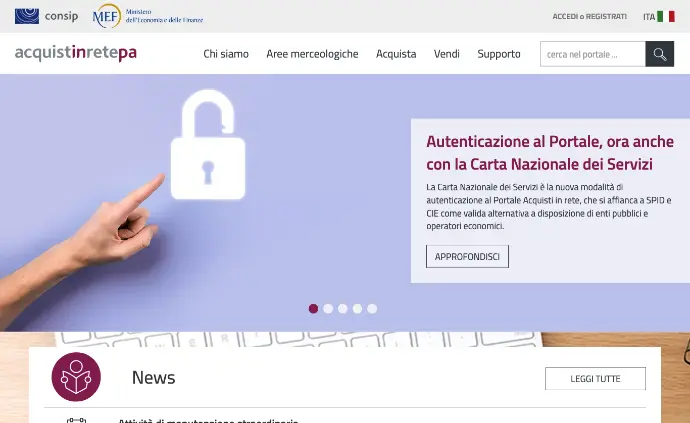This screenshot has width=690, height=423.
Task: Click the APPROFONDISCI button
Action: tap(467, 257)
